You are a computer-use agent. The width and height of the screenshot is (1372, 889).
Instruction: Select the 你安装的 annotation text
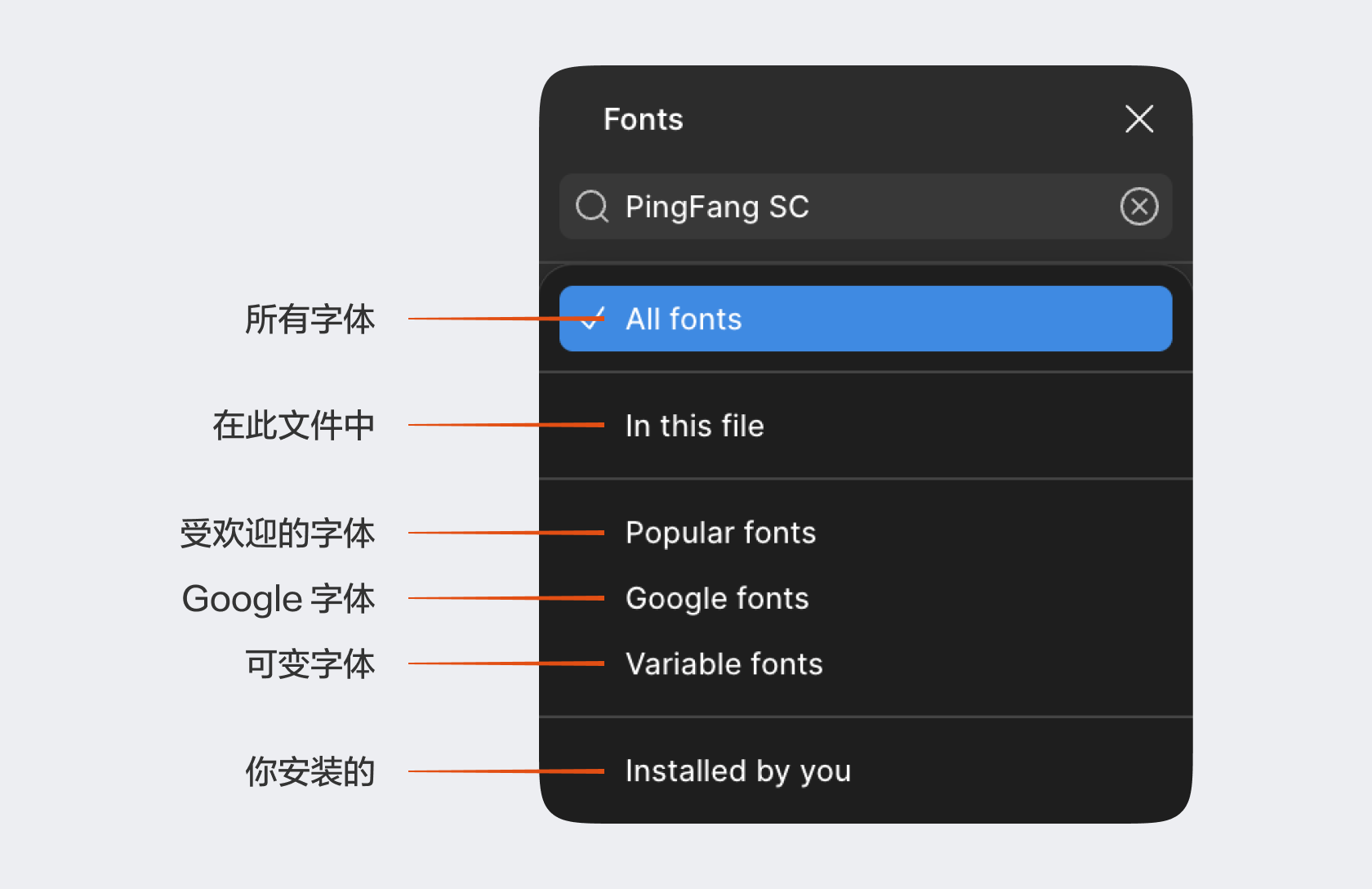pyautogui.click(x=310, y=771)
